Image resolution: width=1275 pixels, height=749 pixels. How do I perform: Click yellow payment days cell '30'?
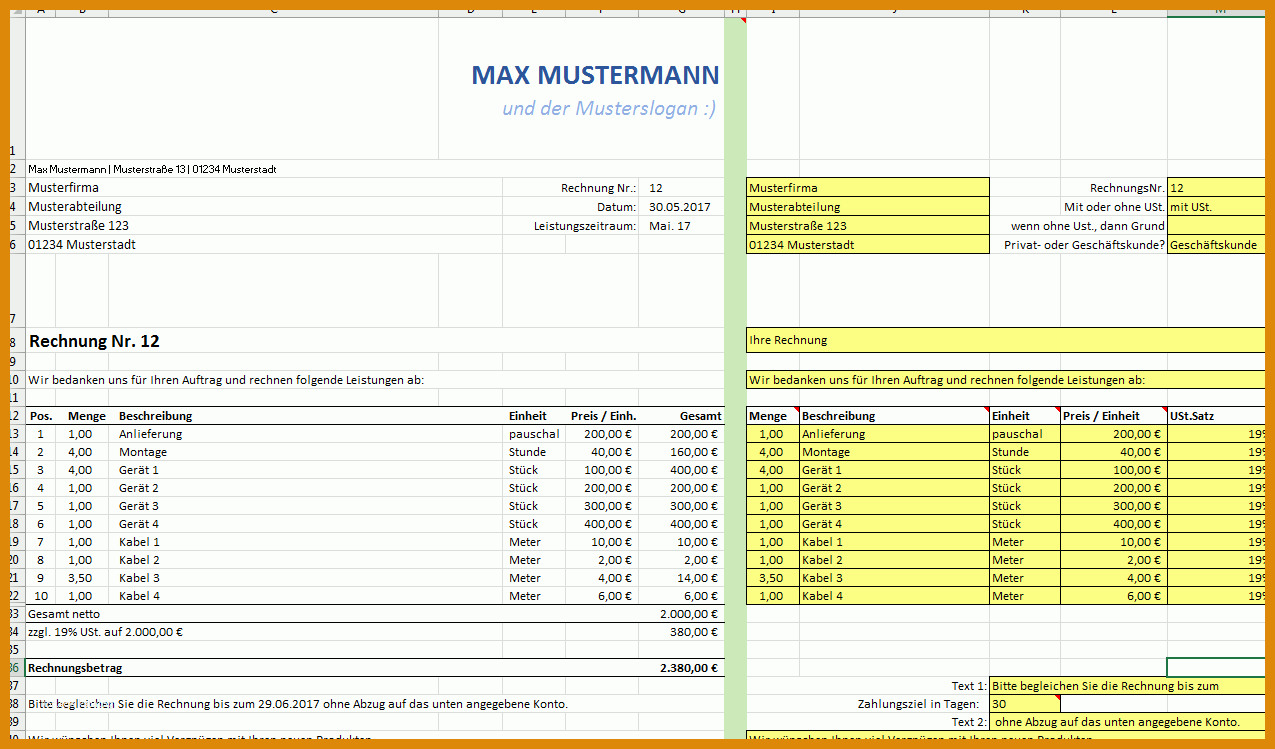(1024, 704)
